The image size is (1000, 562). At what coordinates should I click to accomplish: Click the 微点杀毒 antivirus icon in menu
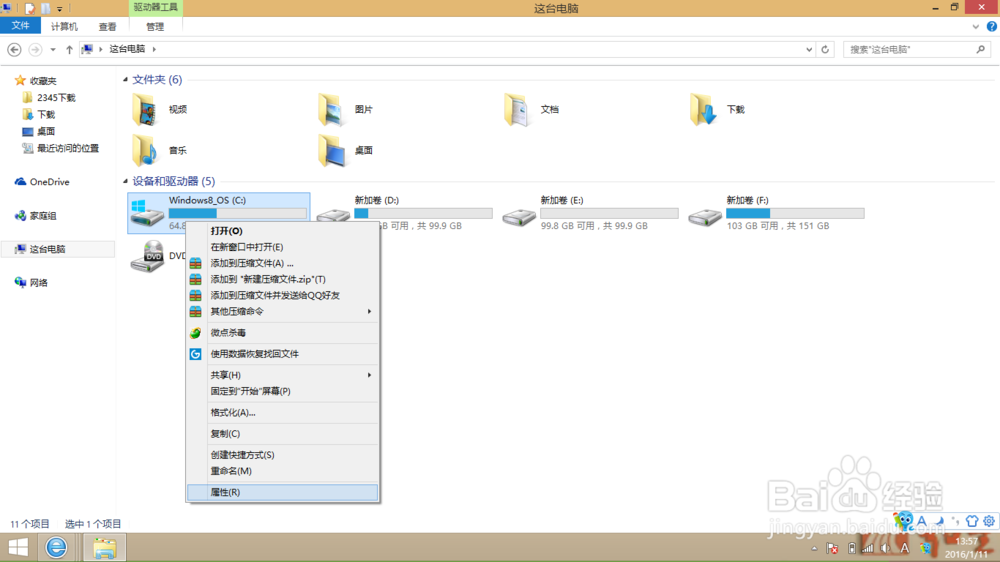[x=195, y=333]
